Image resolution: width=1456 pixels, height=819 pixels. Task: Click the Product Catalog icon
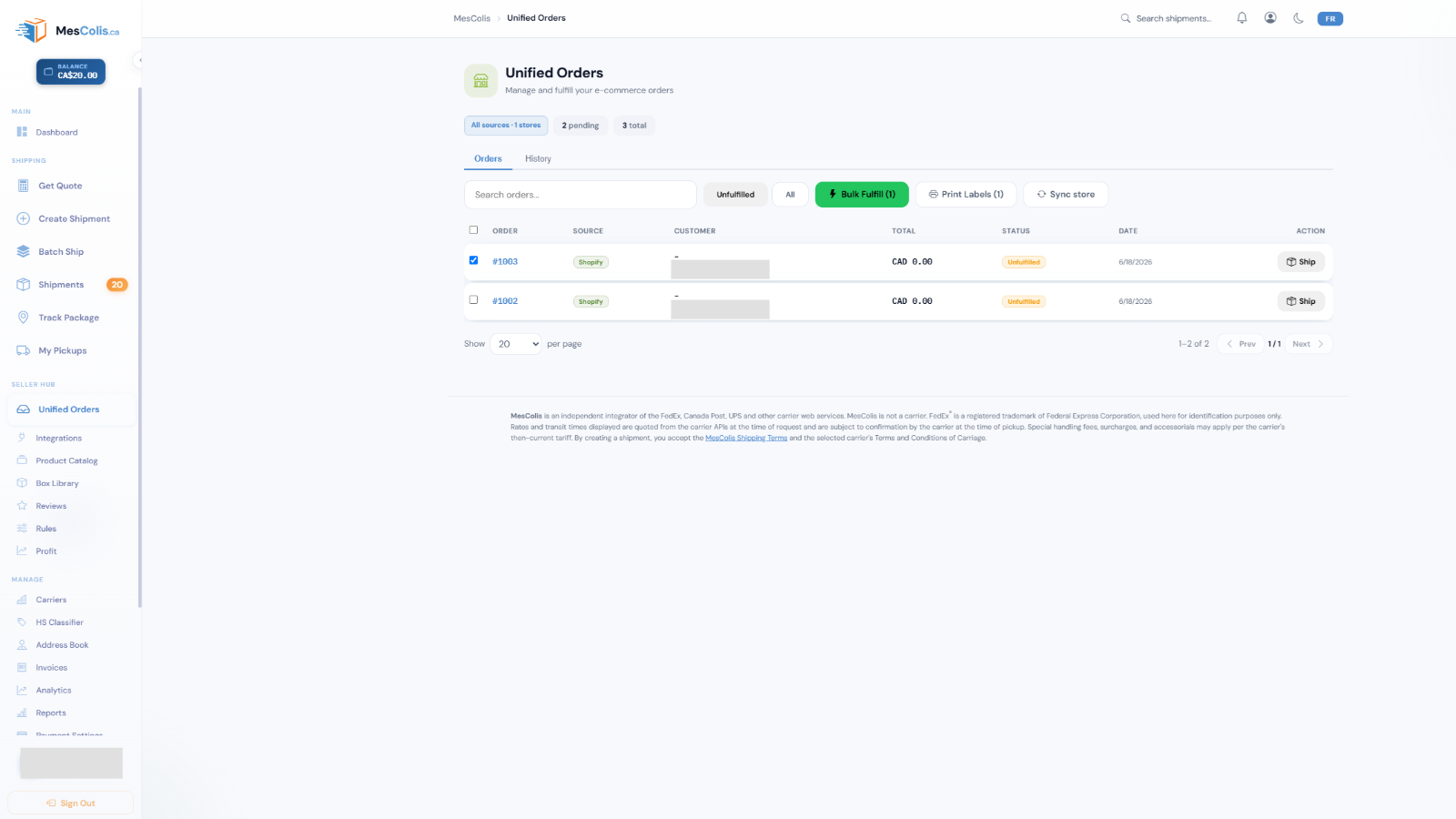pos(22,460)
